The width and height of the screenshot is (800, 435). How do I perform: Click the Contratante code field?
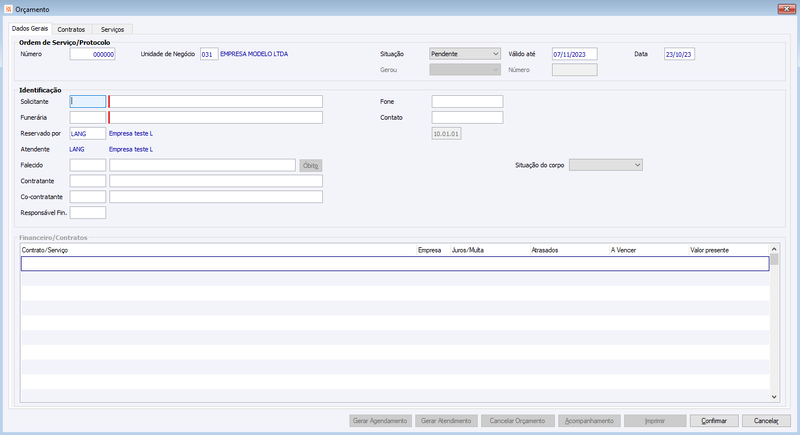[88, 181]
